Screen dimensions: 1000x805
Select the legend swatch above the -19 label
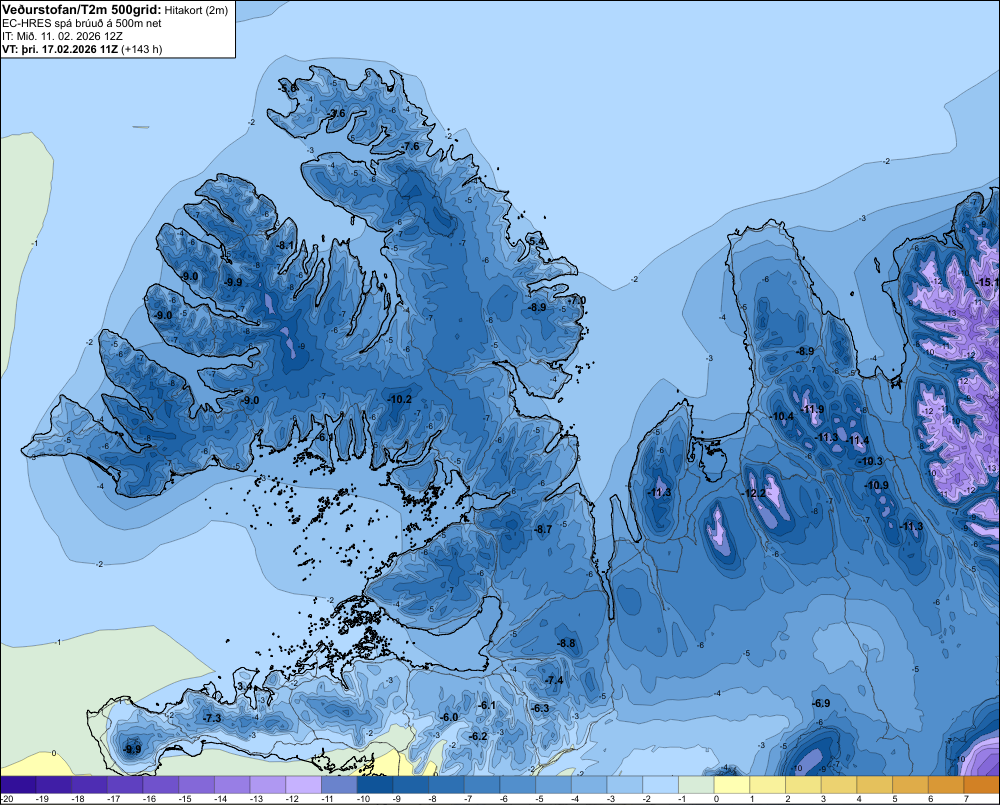coord(54,784)
